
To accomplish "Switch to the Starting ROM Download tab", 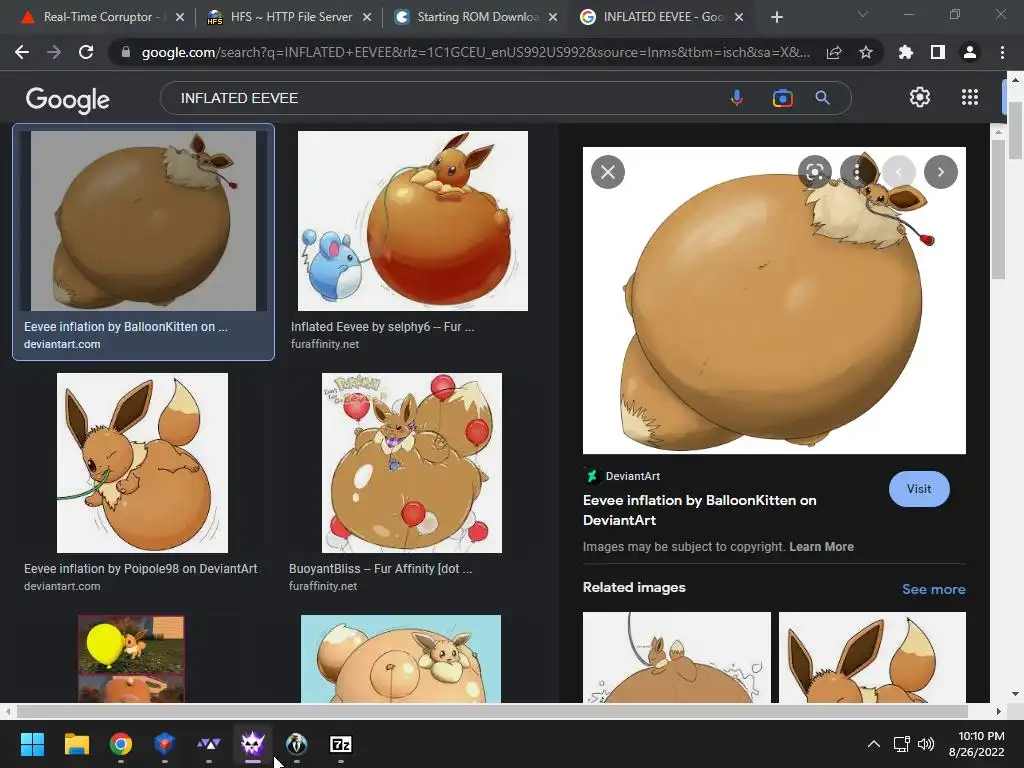I will (x=478, y=17).
